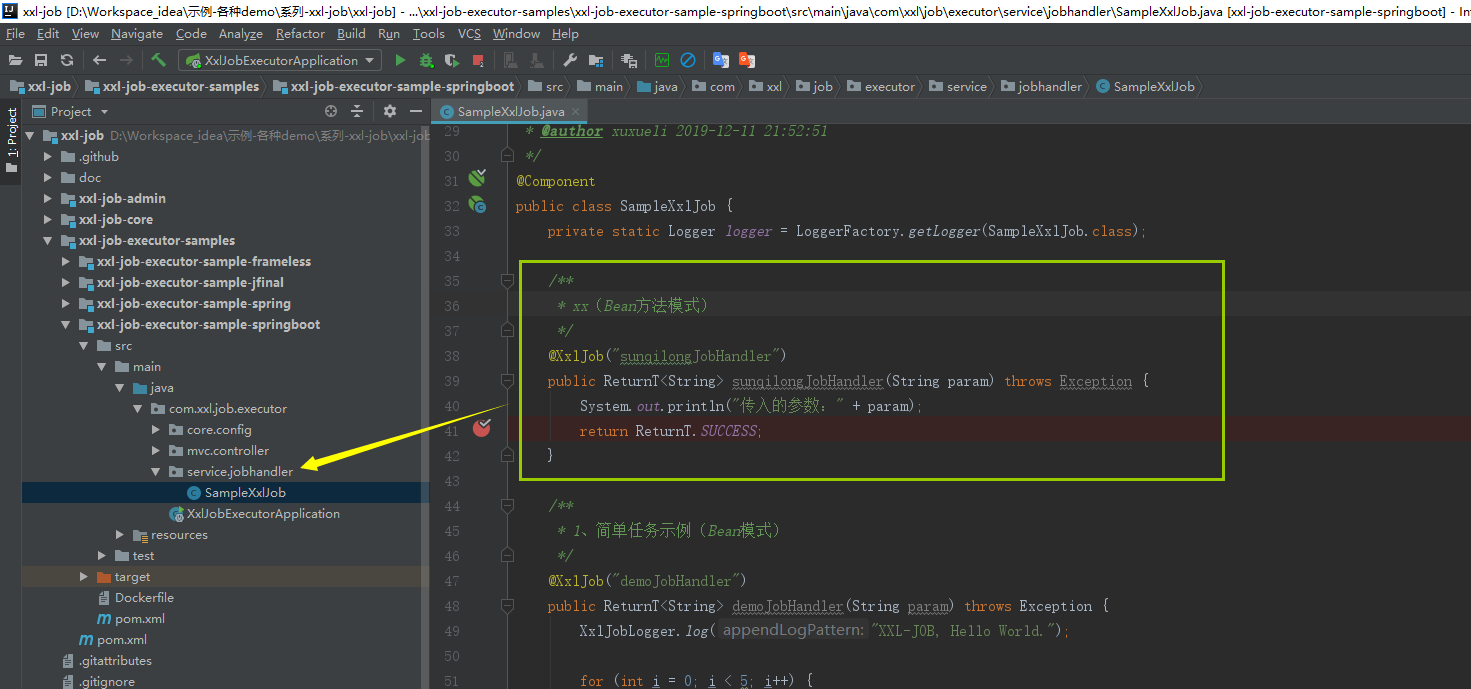Click locate target icon in Project panel

pos(331,111)
